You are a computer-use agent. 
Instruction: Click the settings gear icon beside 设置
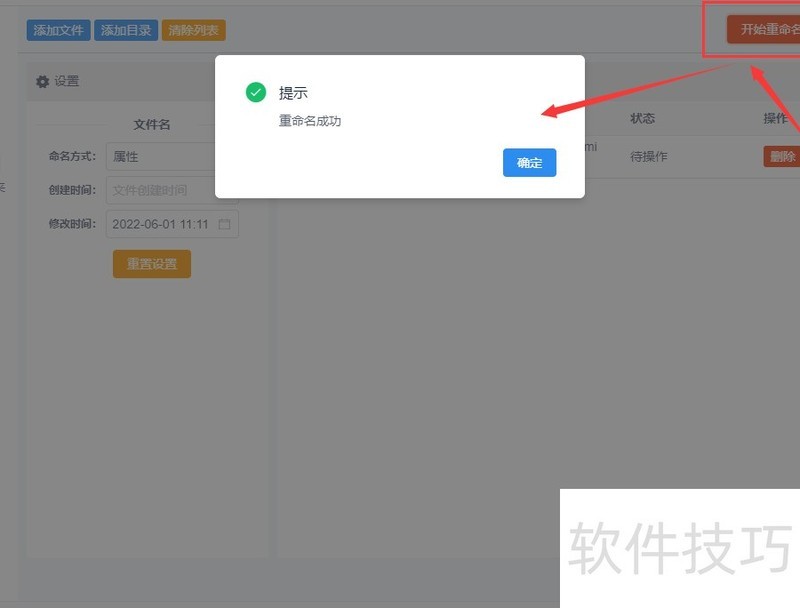[x=42, y=81]
